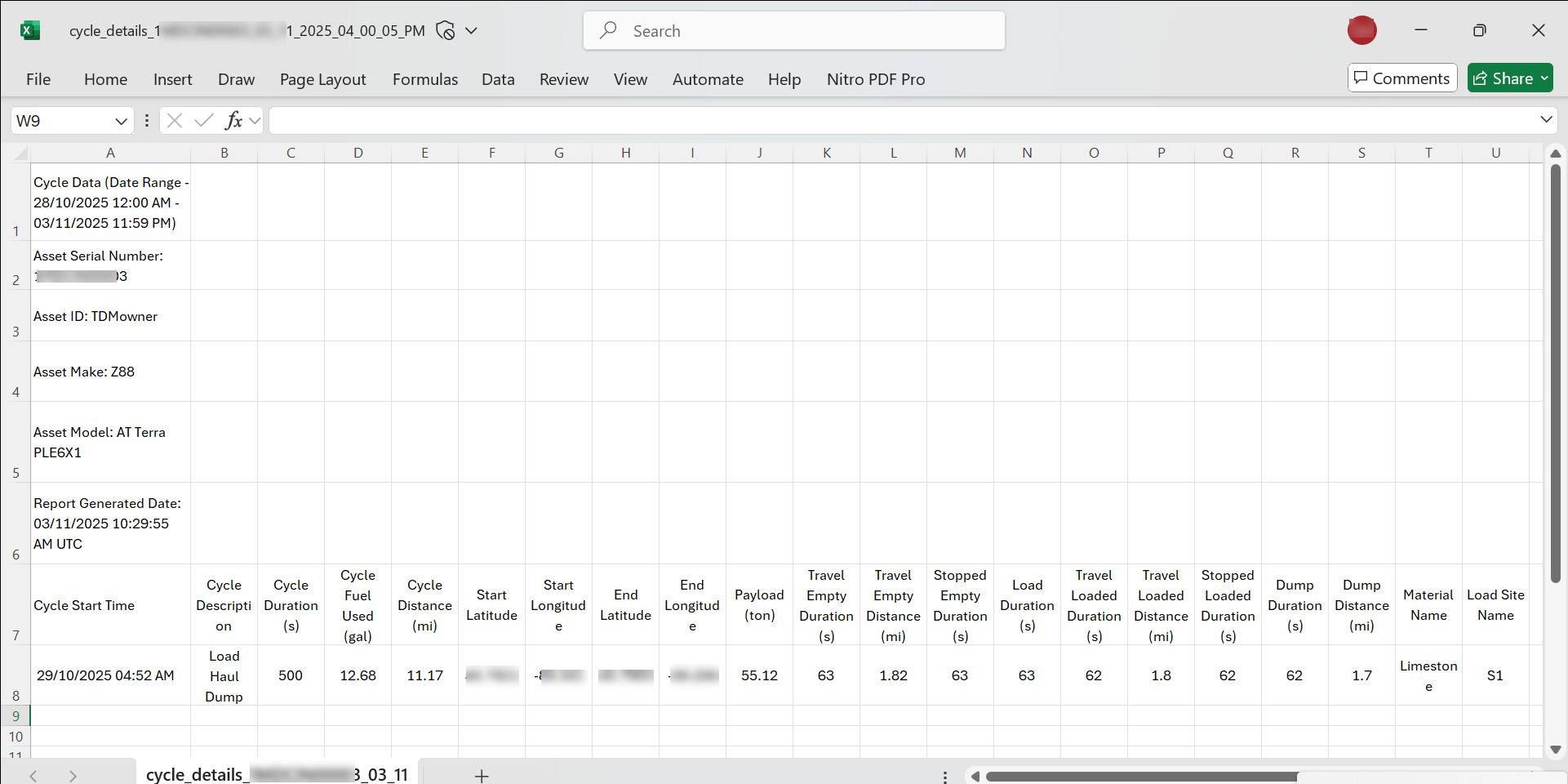Screen dimensions: 1568x784
Task: Select column J header
Action: [759, 153]
